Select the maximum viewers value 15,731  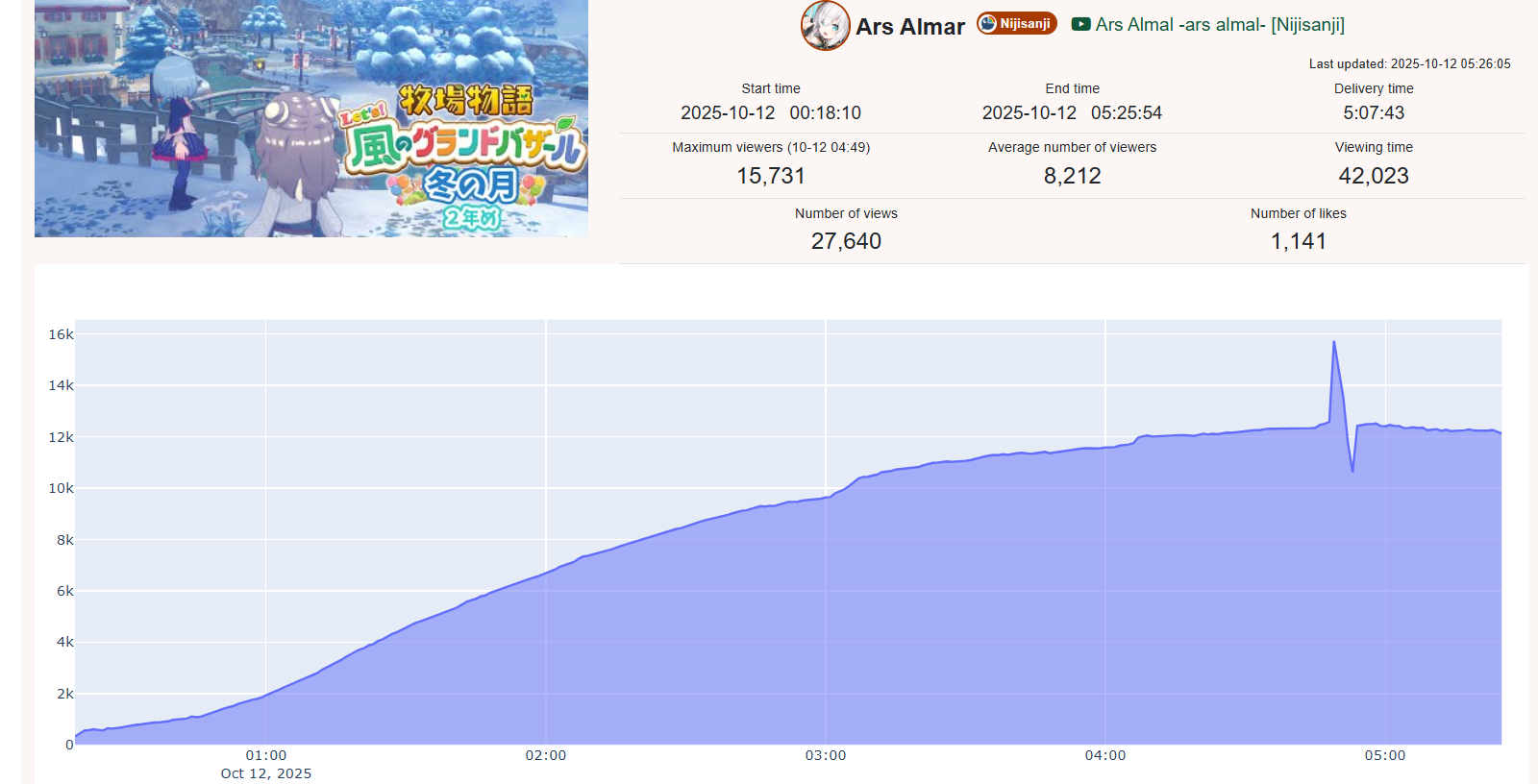pos(771,176)
